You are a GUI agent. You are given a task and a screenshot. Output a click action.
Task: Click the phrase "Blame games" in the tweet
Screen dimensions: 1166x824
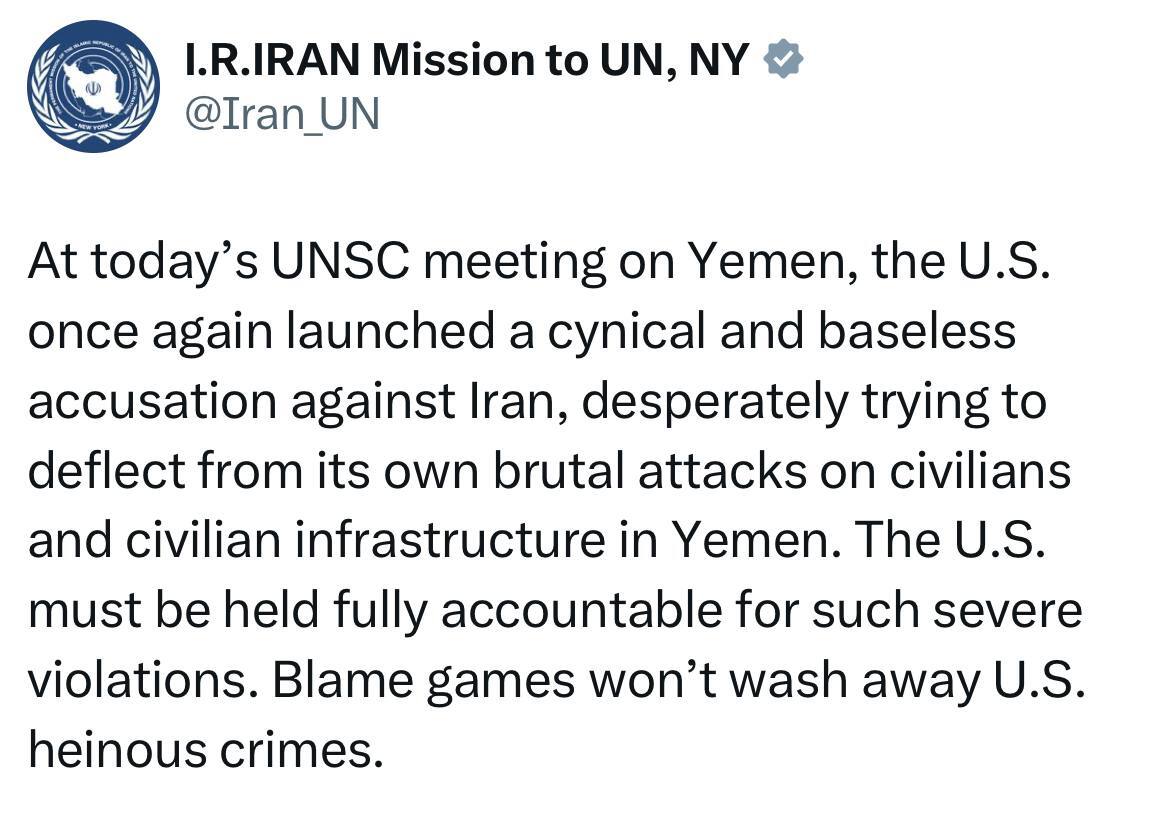coord(424,680)
